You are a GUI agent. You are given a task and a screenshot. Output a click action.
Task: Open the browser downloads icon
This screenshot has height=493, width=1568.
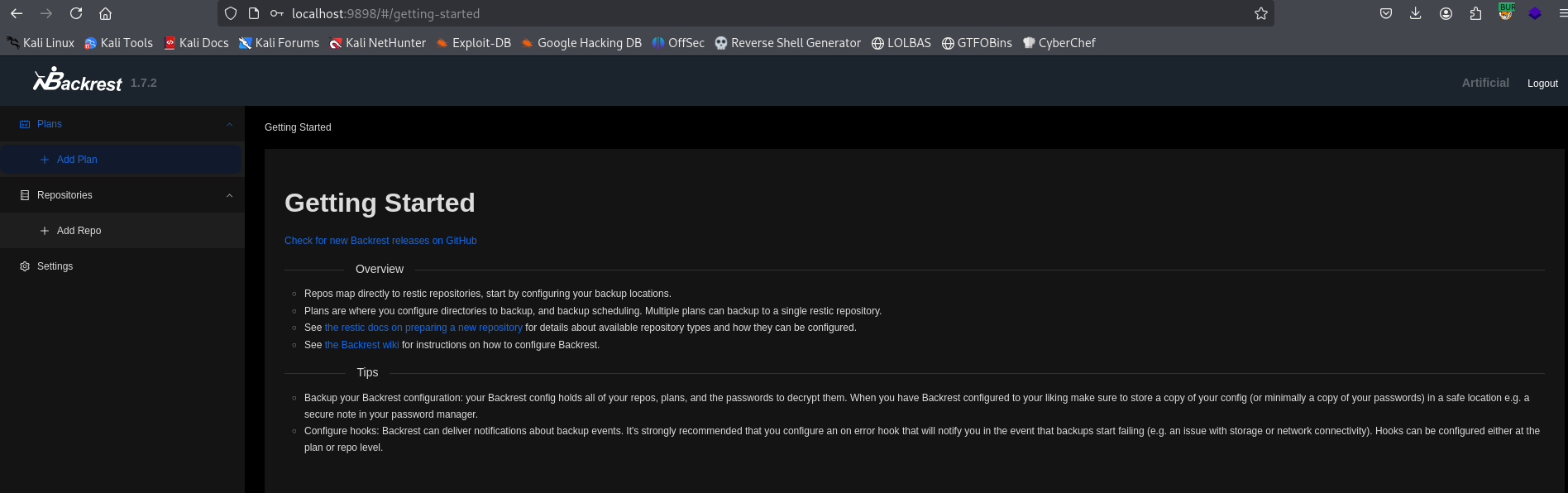1416,13
